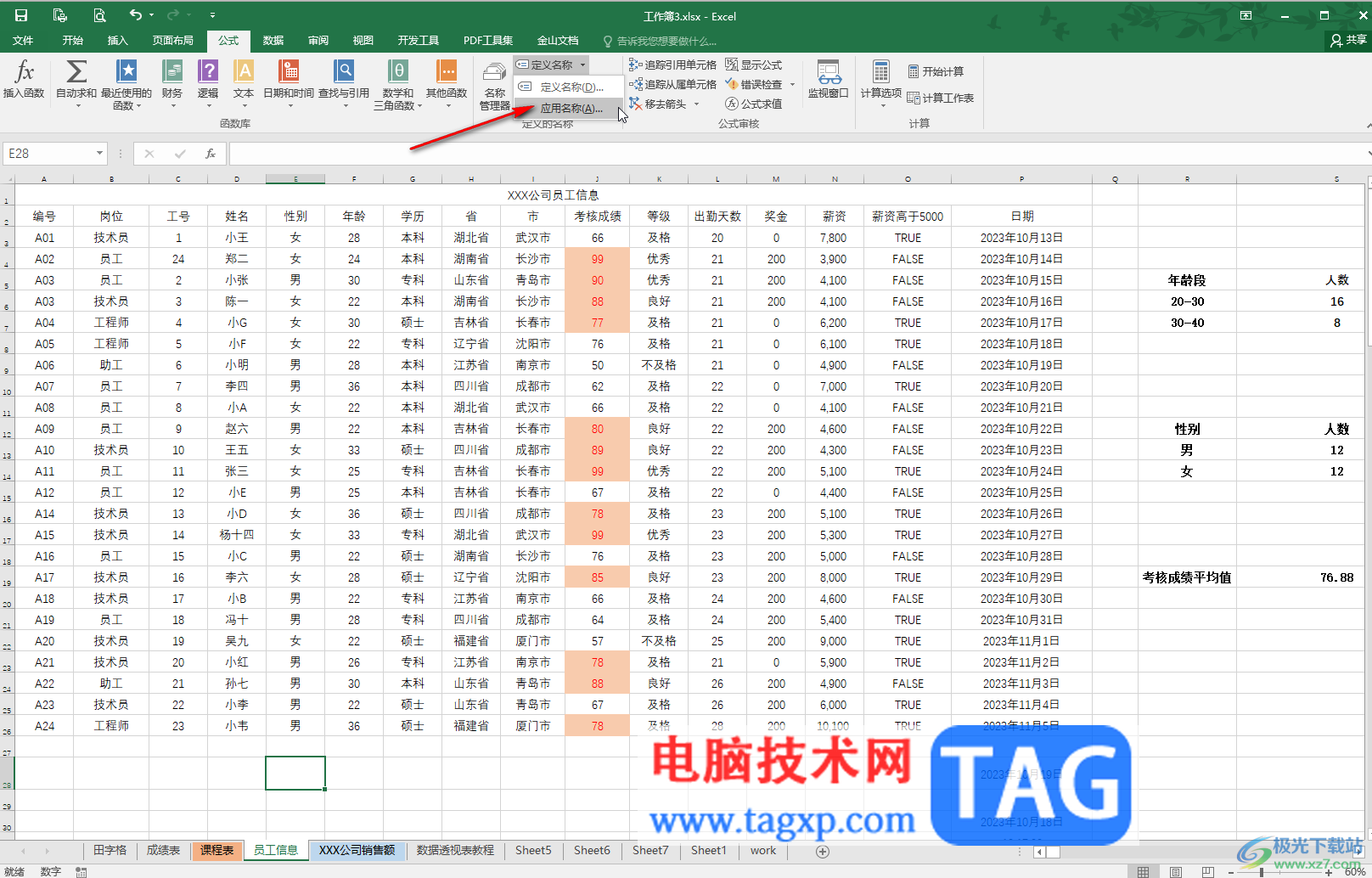Switch to the Sheet5 sheet tab

click(533, 850)
